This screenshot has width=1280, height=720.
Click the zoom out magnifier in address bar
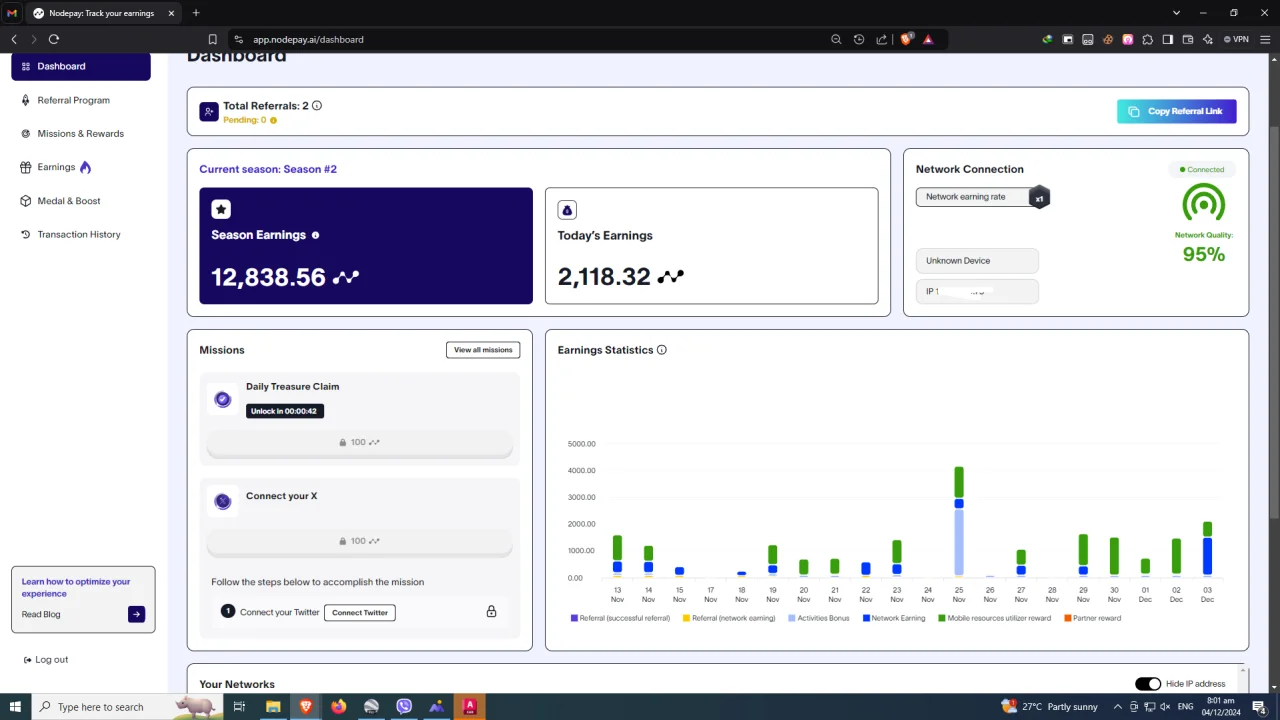click(836, 40)
